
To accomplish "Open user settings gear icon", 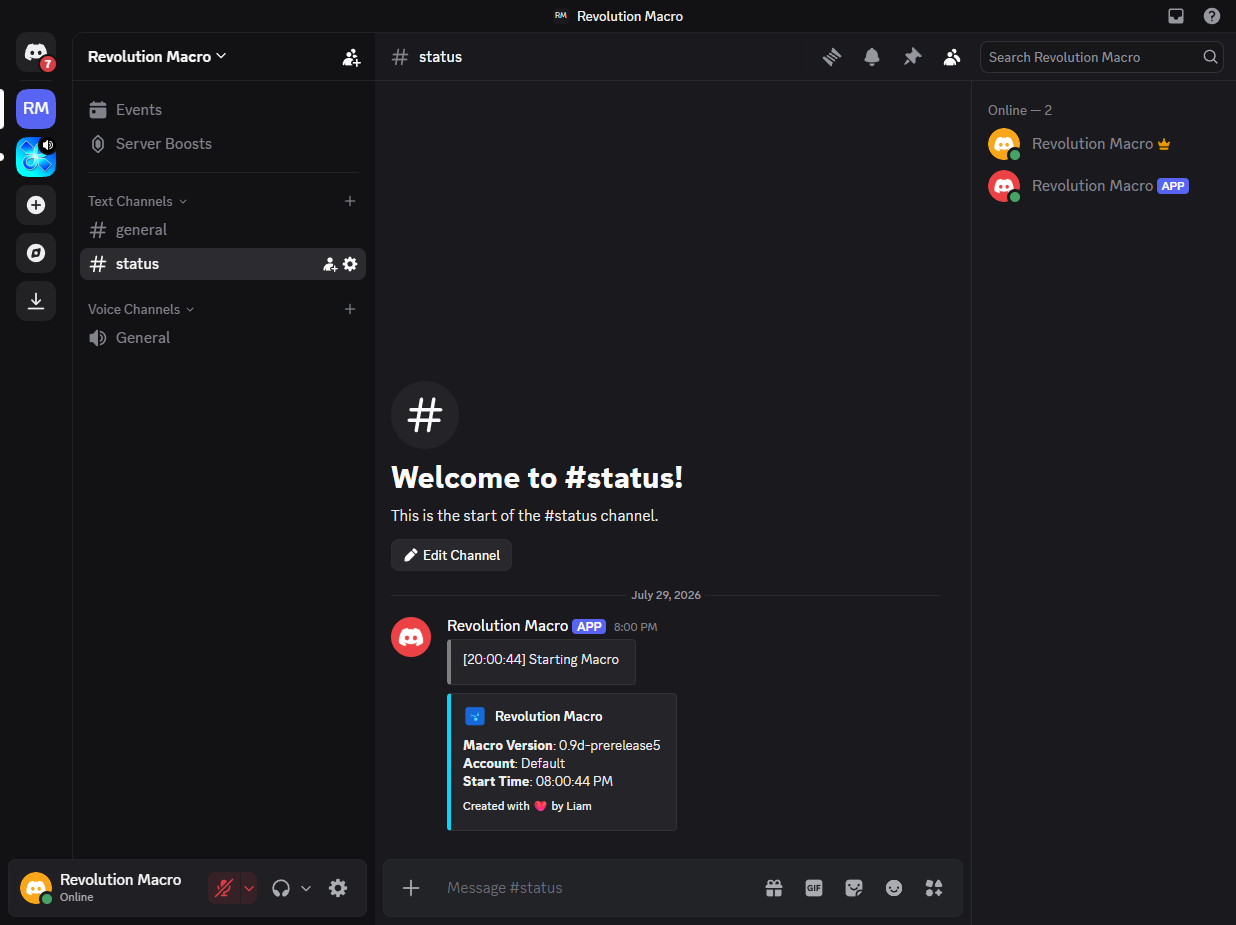I will coord(338,888).
